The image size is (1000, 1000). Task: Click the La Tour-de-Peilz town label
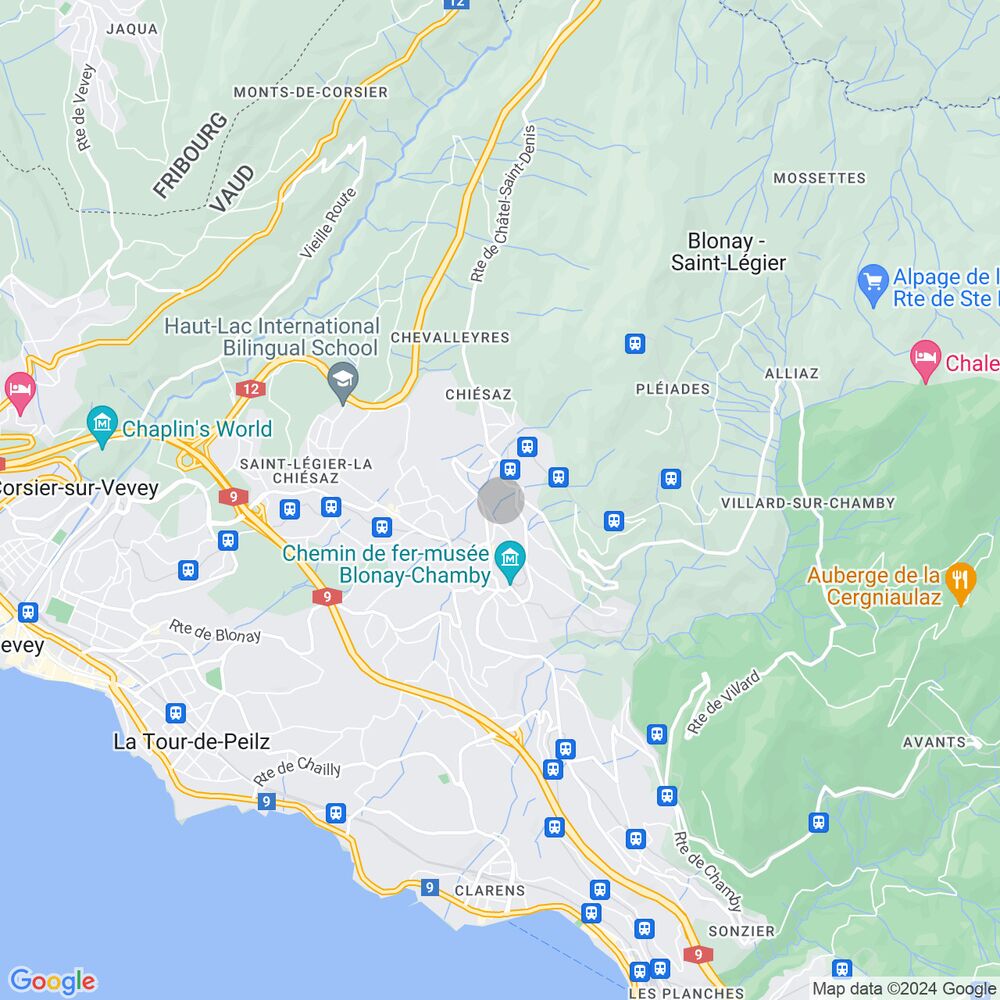tap(191, 742)
